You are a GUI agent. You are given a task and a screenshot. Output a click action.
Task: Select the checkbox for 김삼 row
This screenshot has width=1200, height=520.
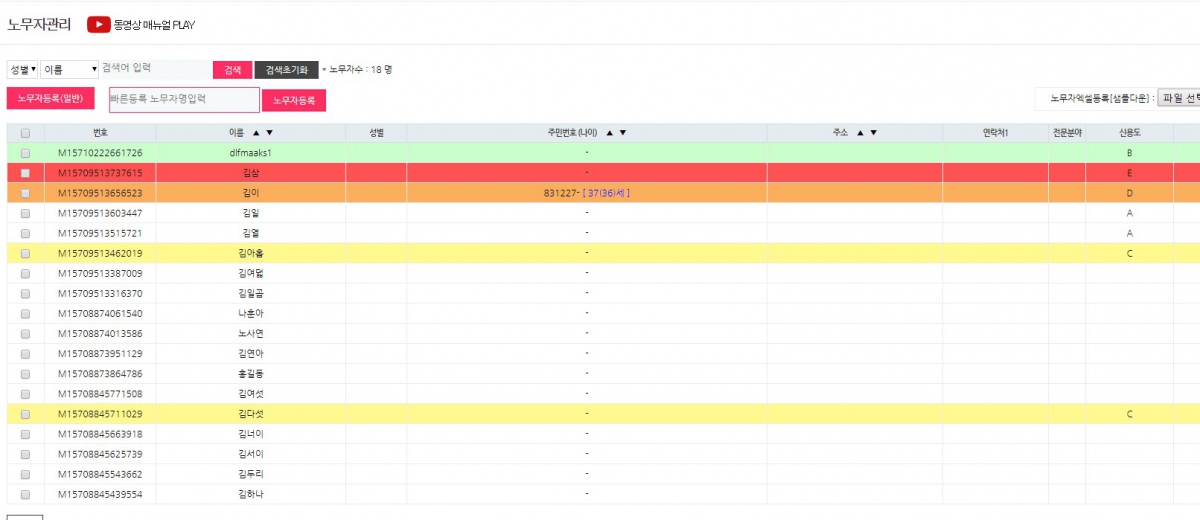click(25, 173)
